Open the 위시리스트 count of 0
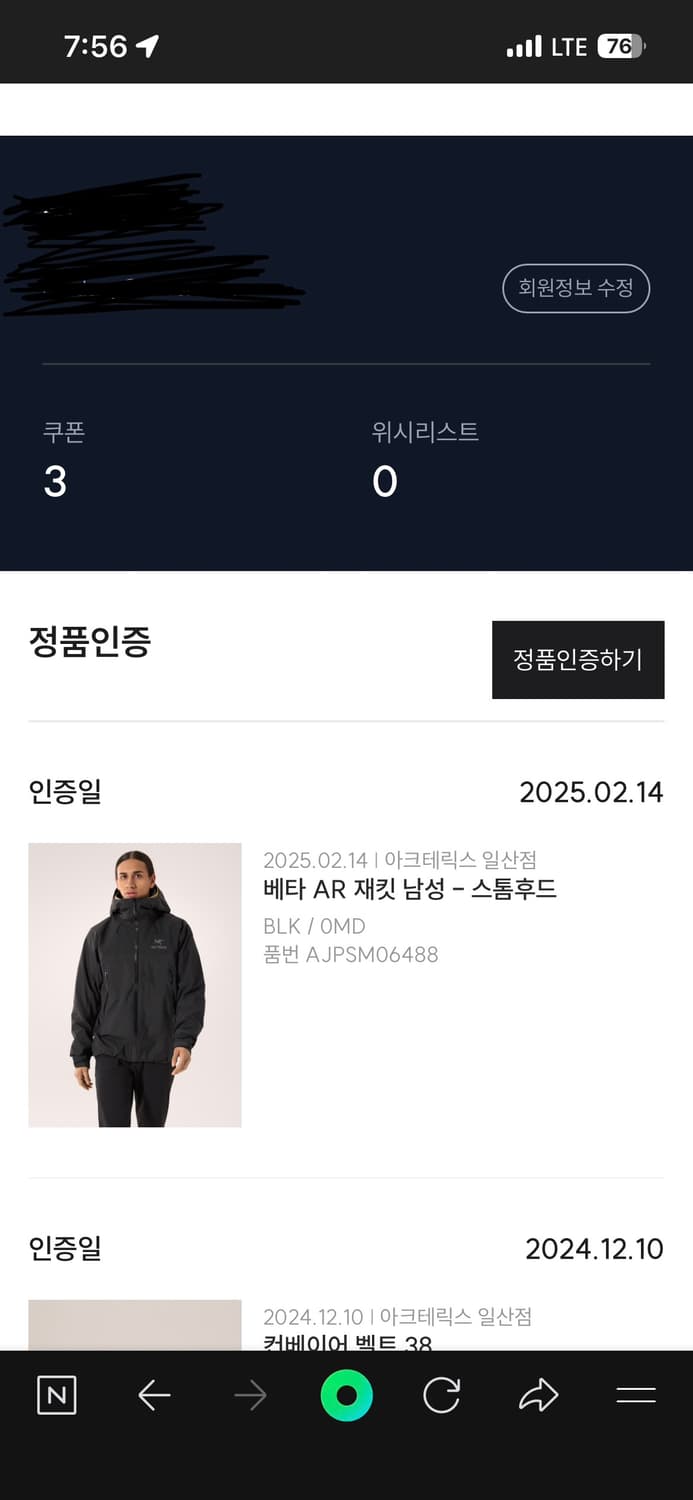The height and width of the screenshot is (1500, 693). coord(384,481)
